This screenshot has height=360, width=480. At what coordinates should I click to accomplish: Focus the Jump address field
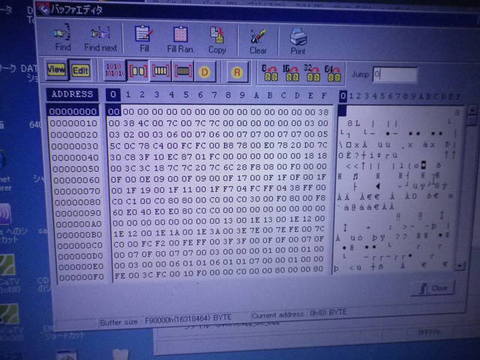[395, 74]
